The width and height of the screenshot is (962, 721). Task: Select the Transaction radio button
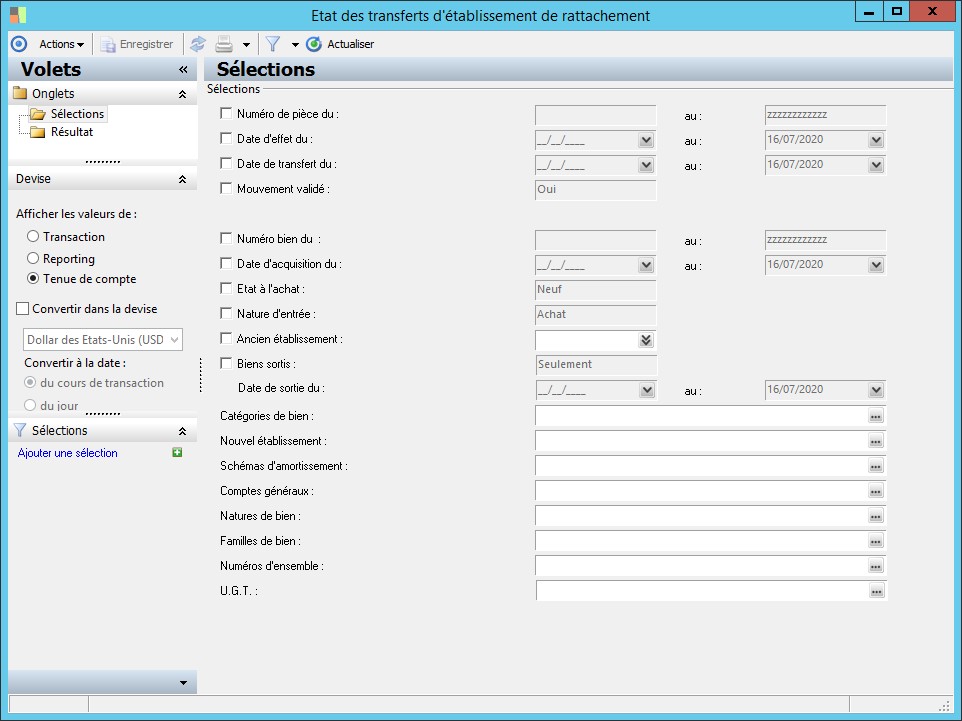click(33, 236)
